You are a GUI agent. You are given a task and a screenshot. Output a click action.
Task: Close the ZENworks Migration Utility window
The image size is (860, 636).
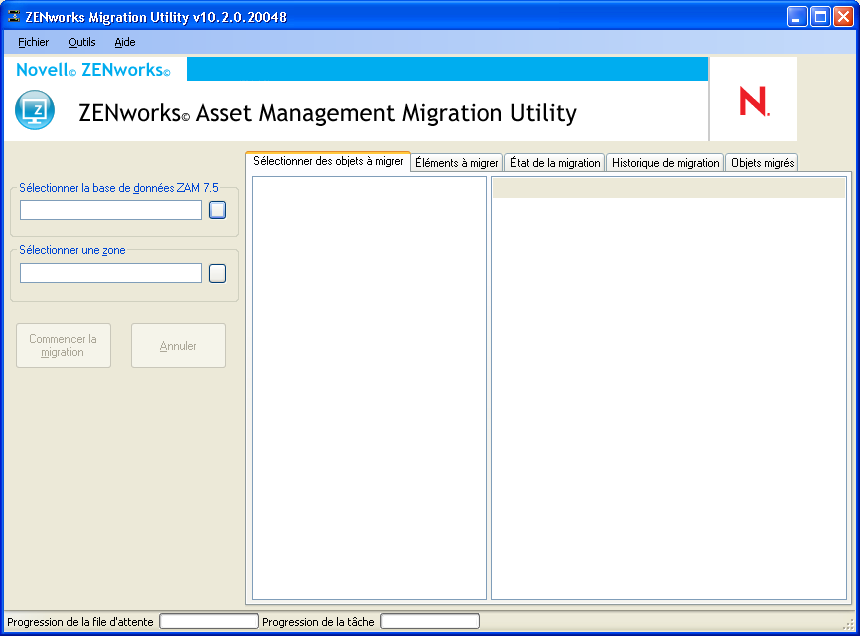point(843,17)
